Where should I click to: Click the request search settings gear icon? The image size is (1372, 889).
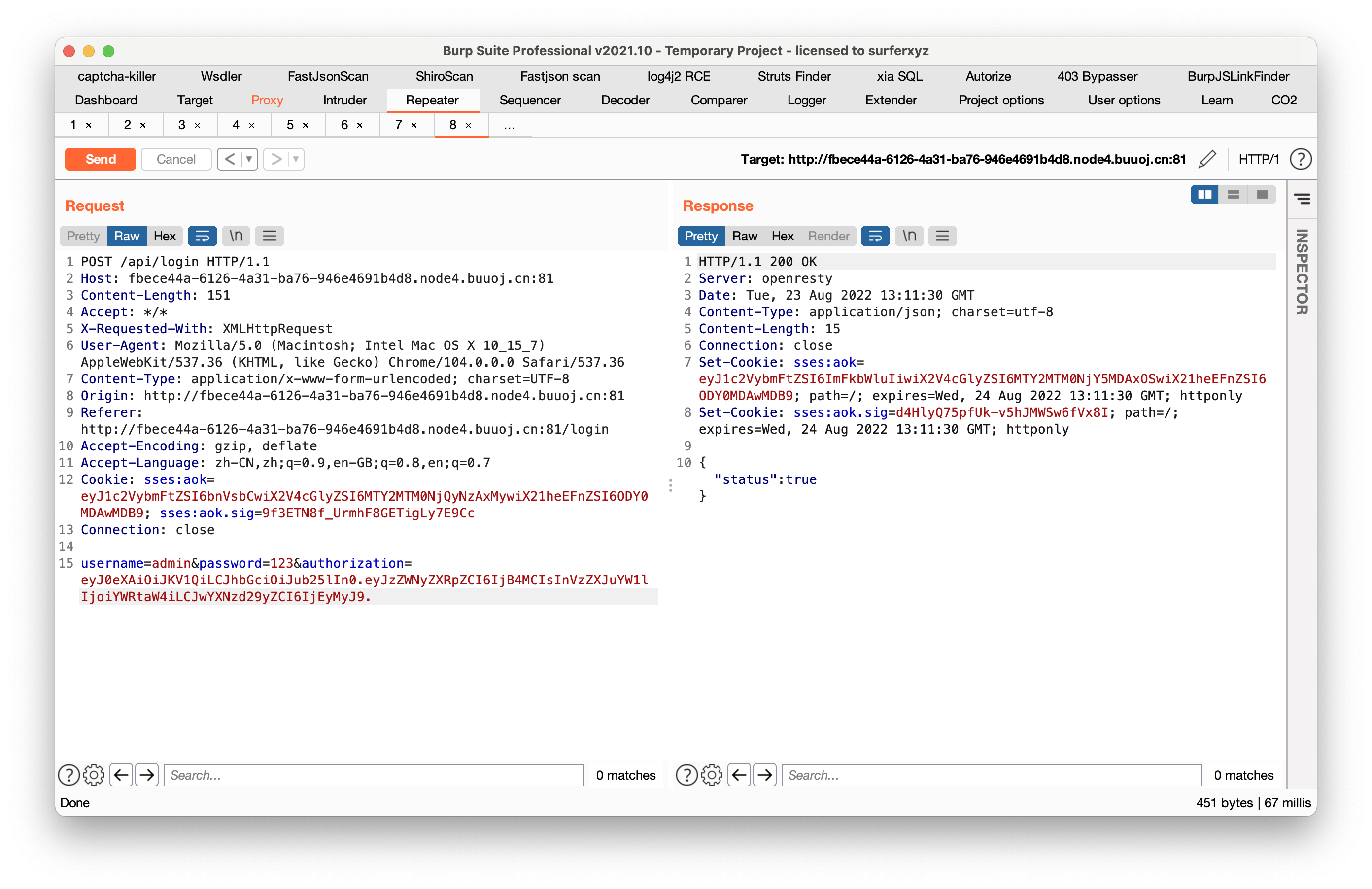click(x=94, y=775)
